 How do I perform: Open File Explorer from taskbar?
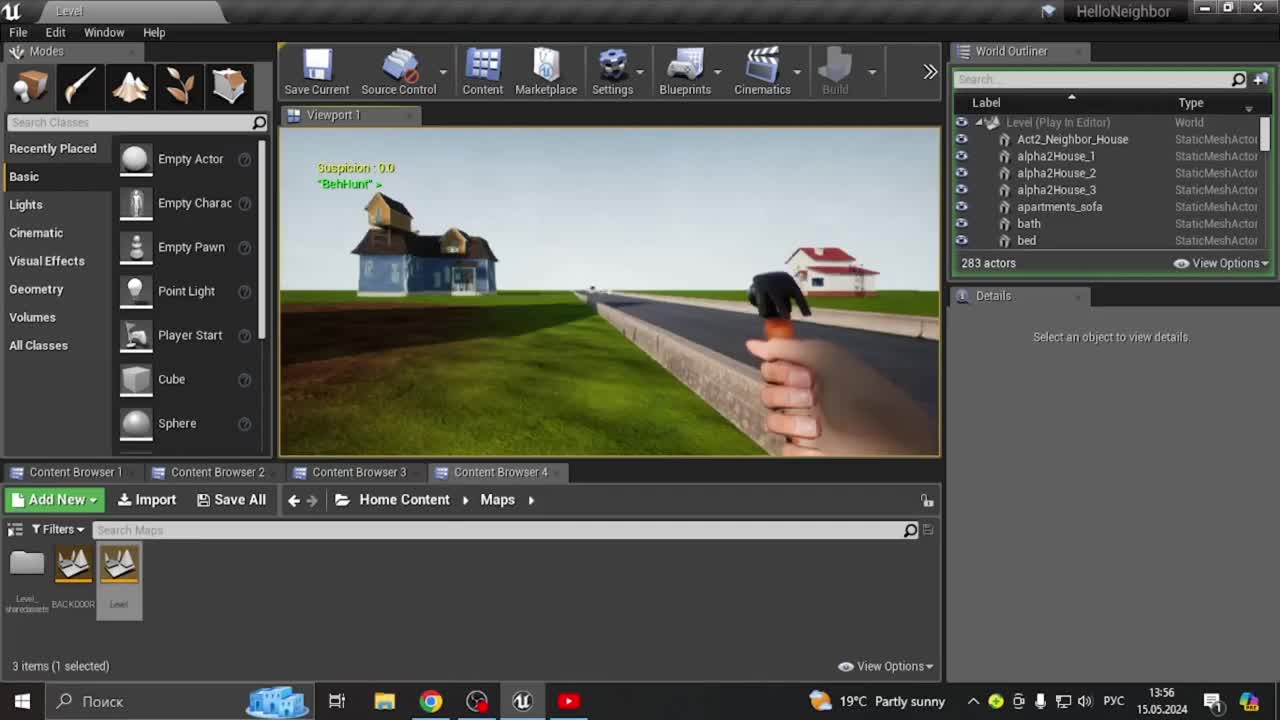(x=385, y=701)
